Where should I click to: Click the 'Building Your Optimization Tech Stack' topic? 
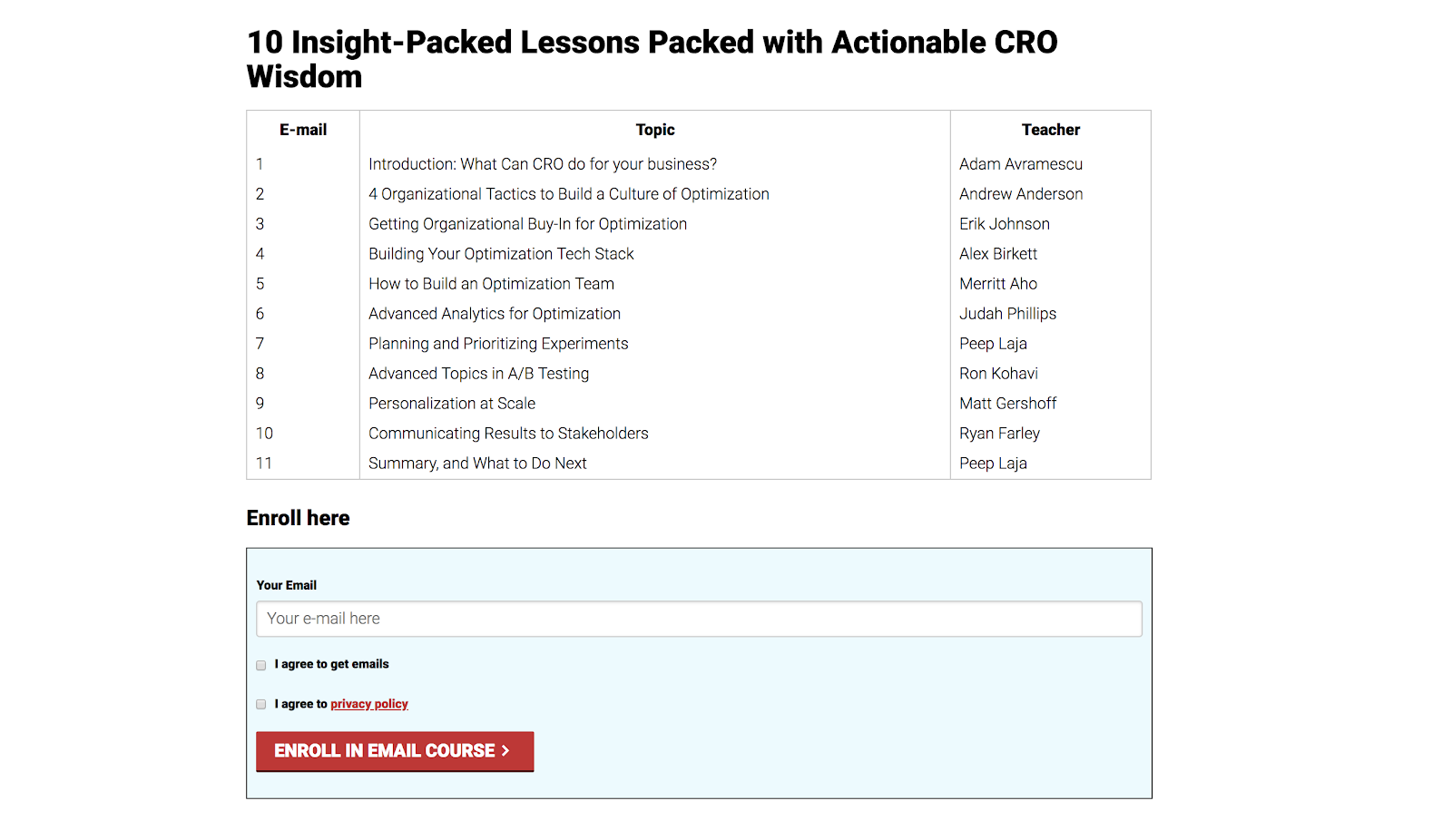click(x=501, y=254)
